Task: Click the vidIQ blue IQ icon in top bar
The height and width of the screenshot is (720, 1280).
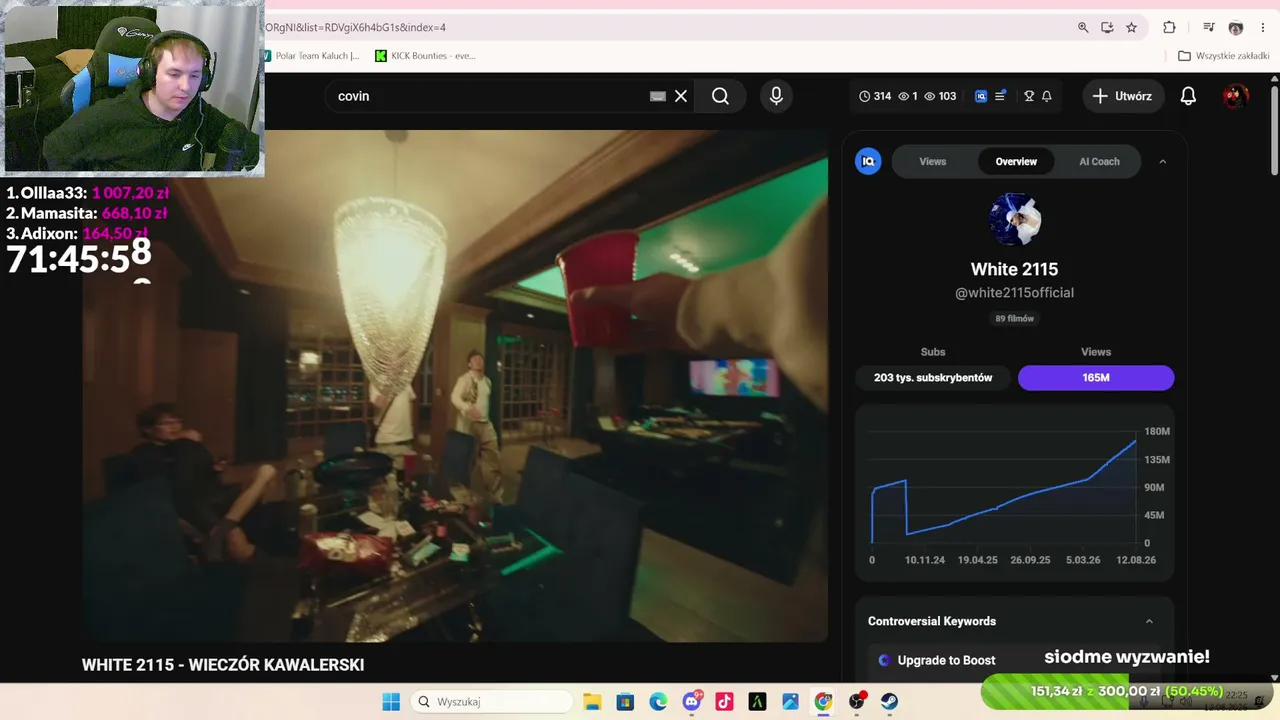Action: [x=981, y=96]
